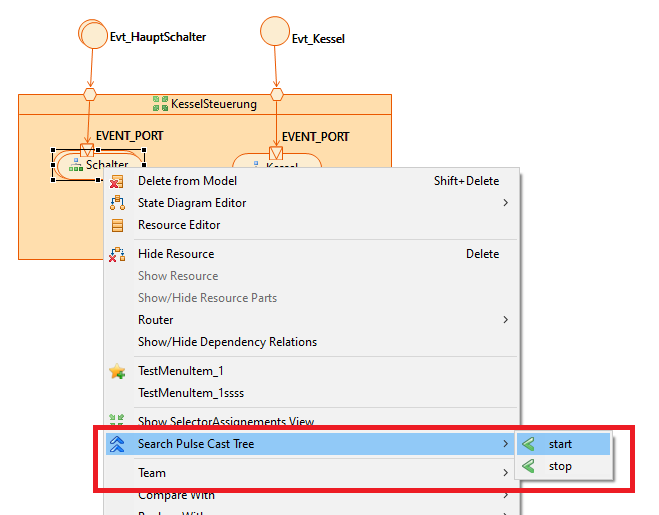The image size is (659, 515).
Task: Expand the Router submenu arrow
Action: point(505,320)
